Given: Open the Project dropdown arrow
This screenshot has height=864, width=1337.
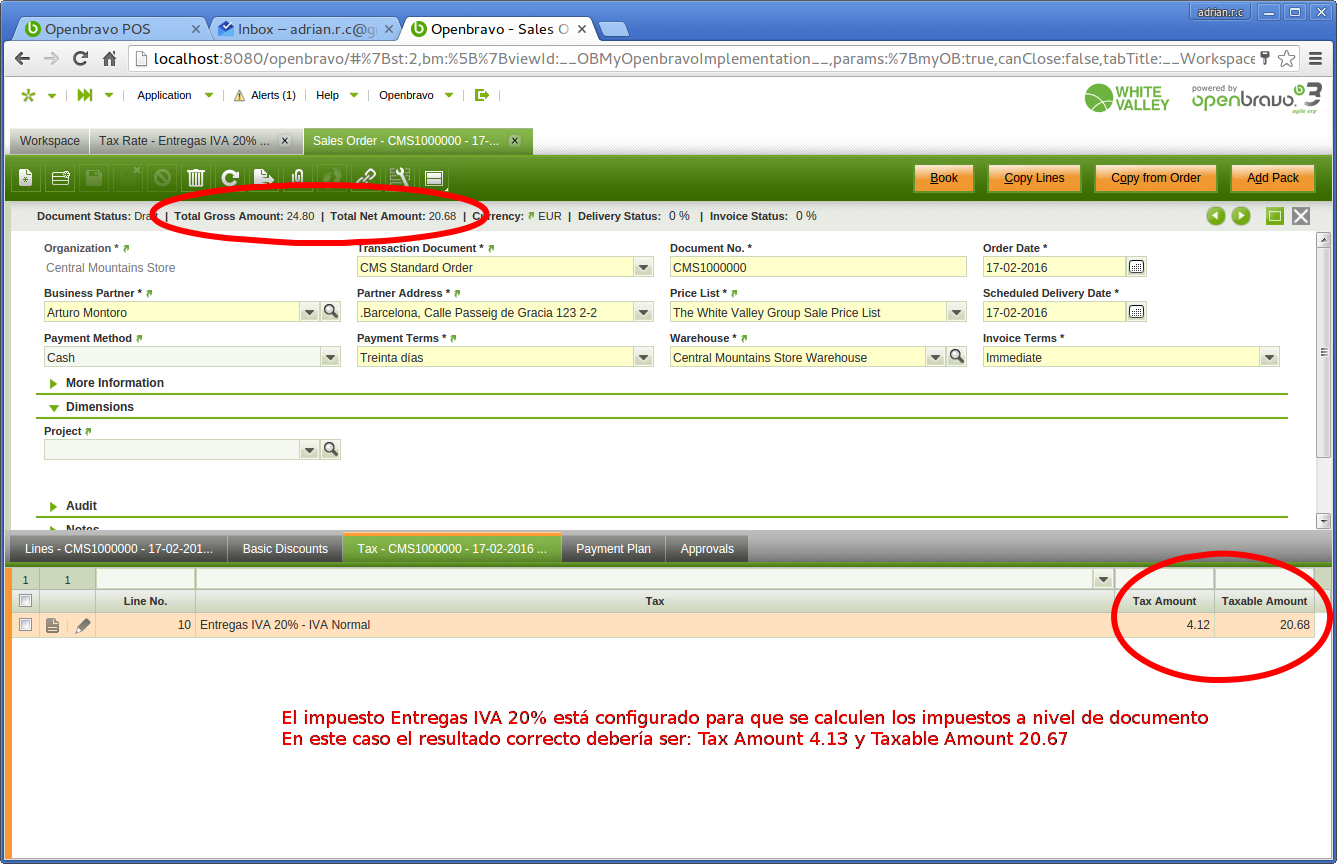Looking at the screenshot, I should [x=310, y=450].
